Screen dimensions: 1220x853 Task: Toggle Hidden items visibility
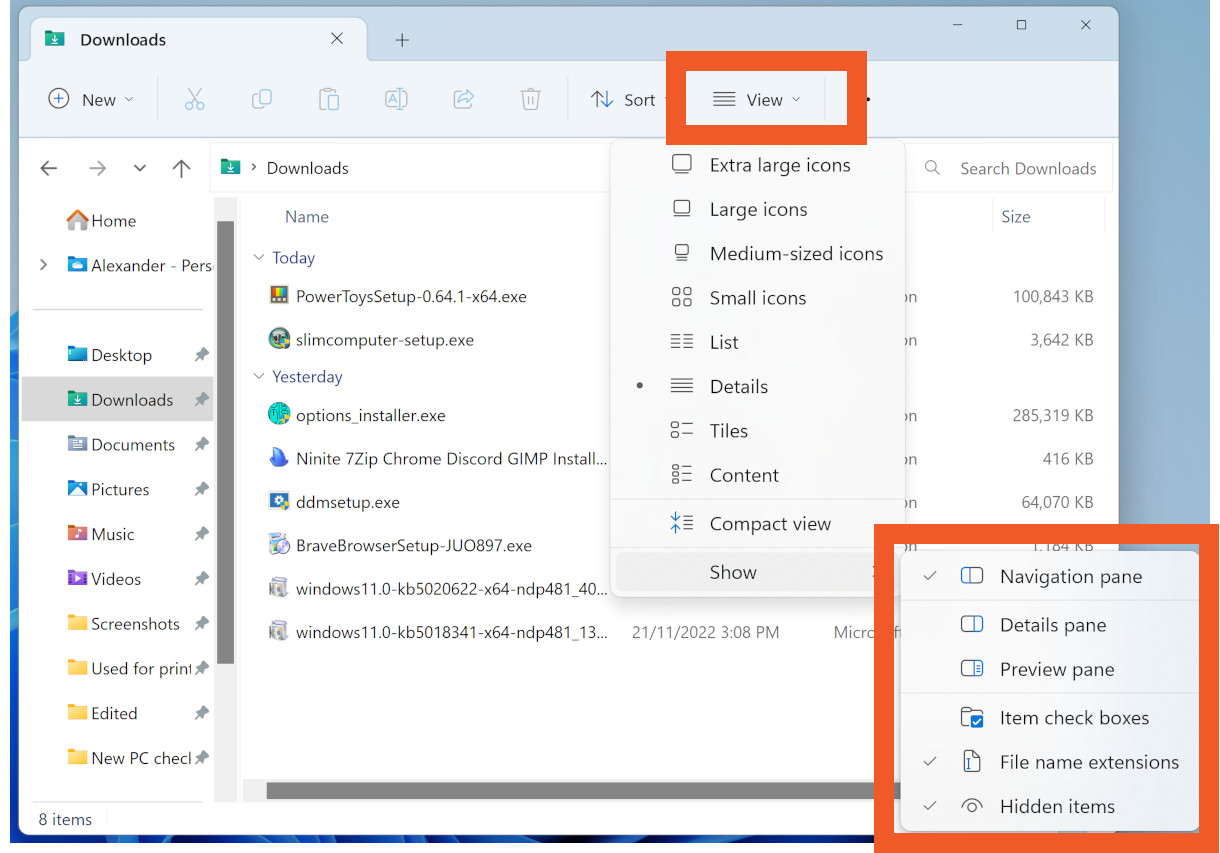point(1056,807)
